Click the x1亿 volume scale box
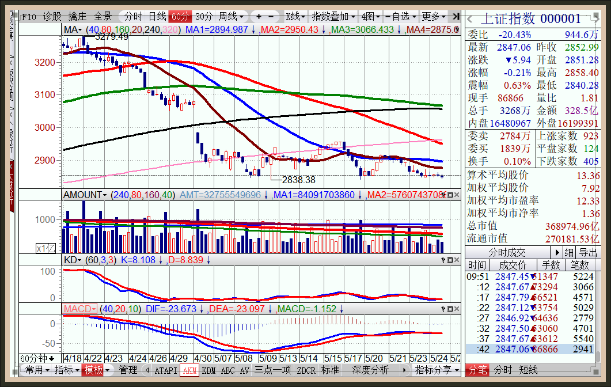The width and height of the screenshot is (611, 387). point(46,248)
